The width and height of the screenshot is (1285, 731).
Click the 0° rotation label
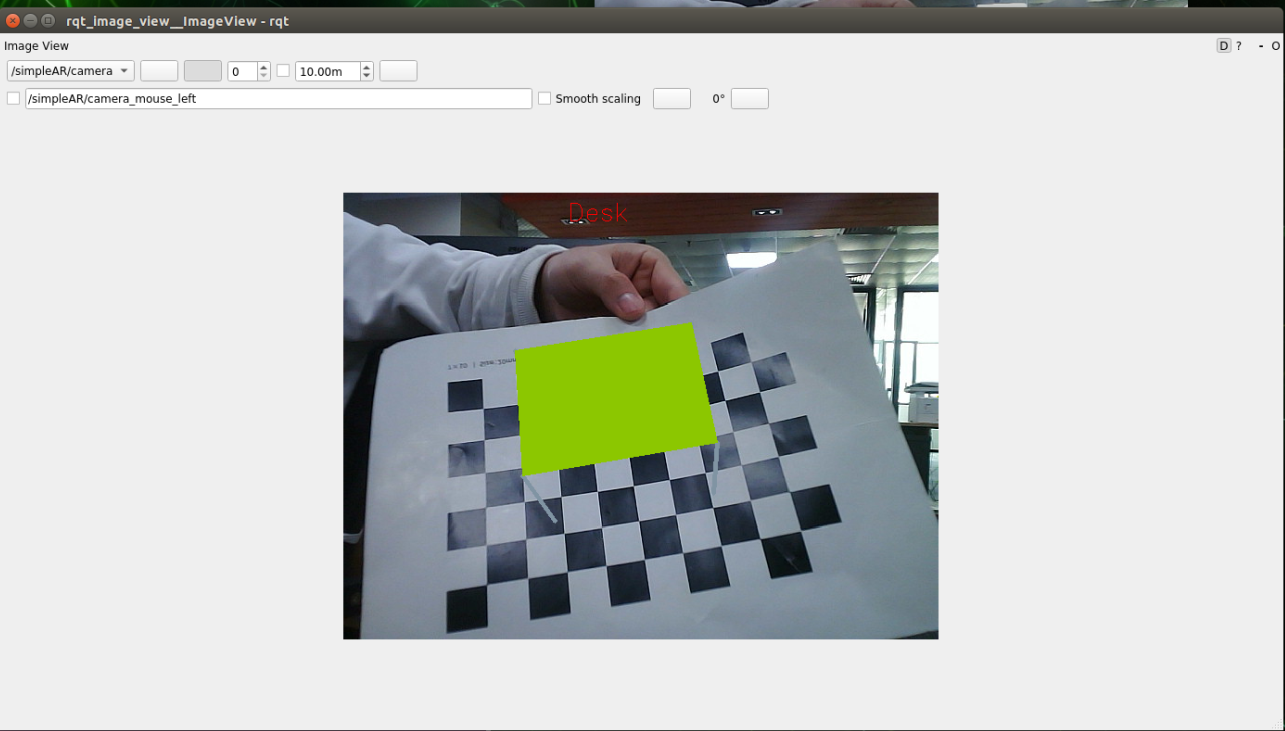pyautogui.click(x=718, y=99)
